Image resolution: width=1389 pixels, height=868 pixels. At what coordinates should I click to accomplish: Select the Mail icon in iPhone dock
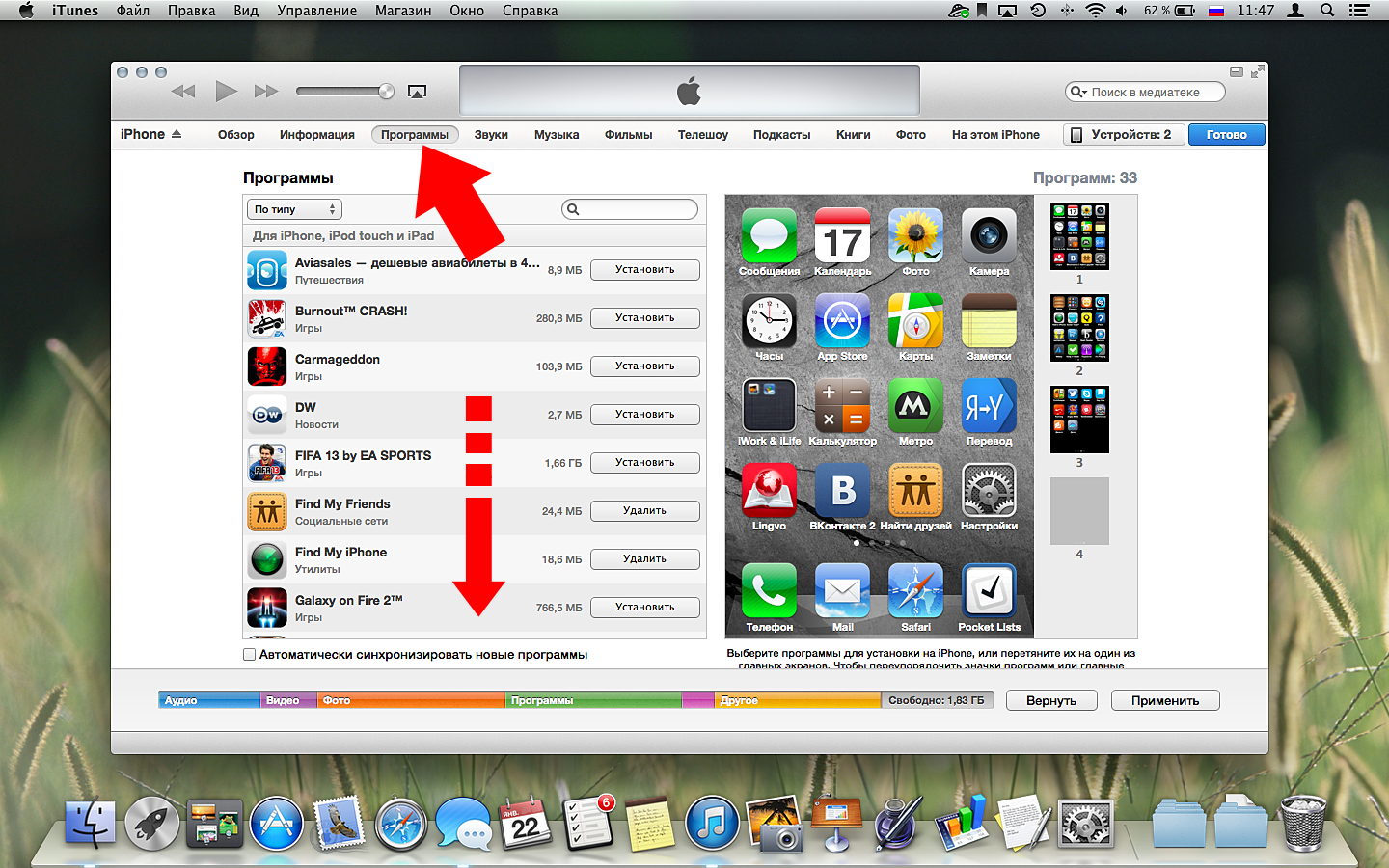842,590
